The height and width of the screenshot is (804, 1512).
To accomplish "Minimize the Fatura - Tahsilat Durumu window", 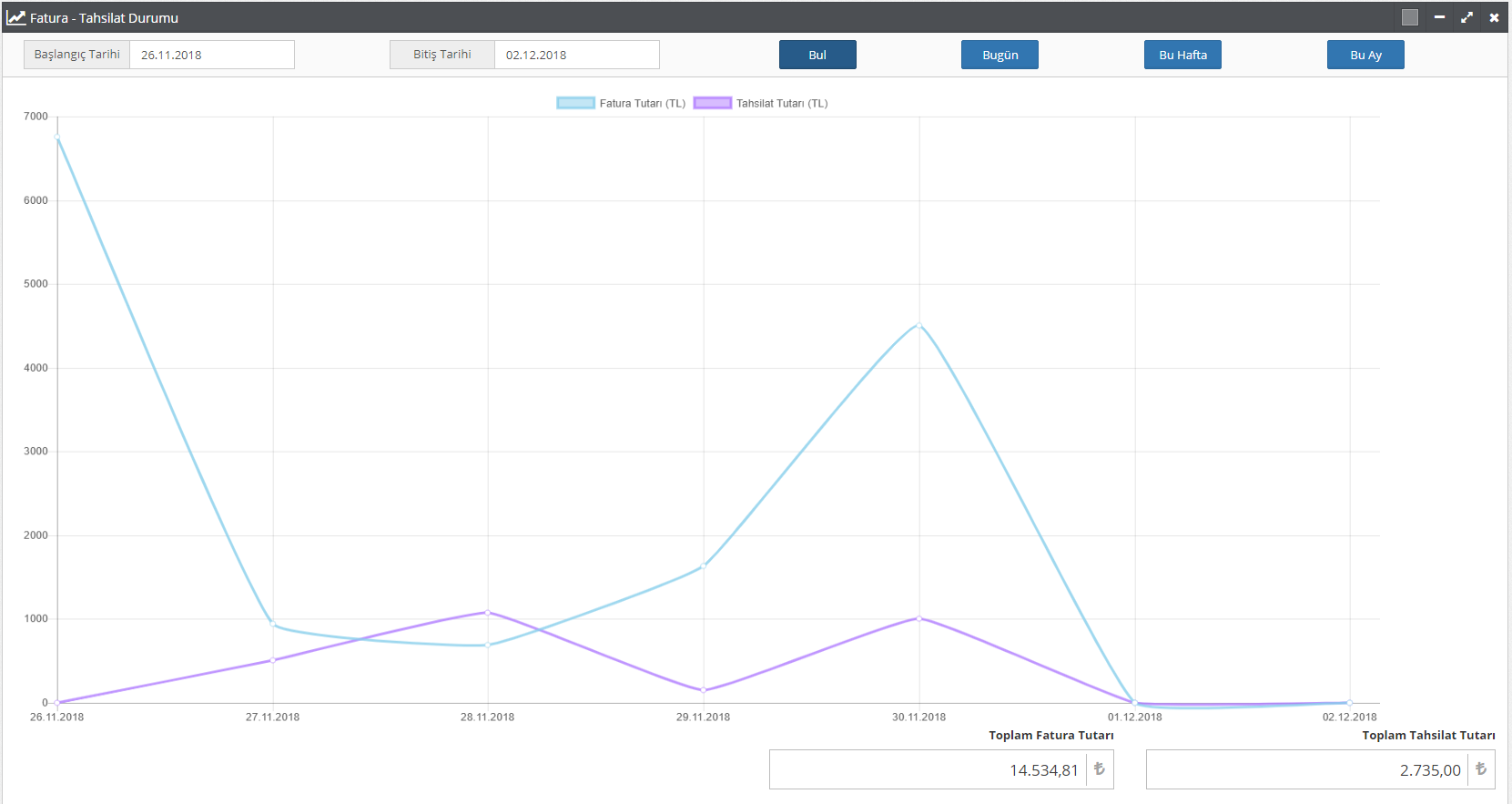I will [1439, 17].
